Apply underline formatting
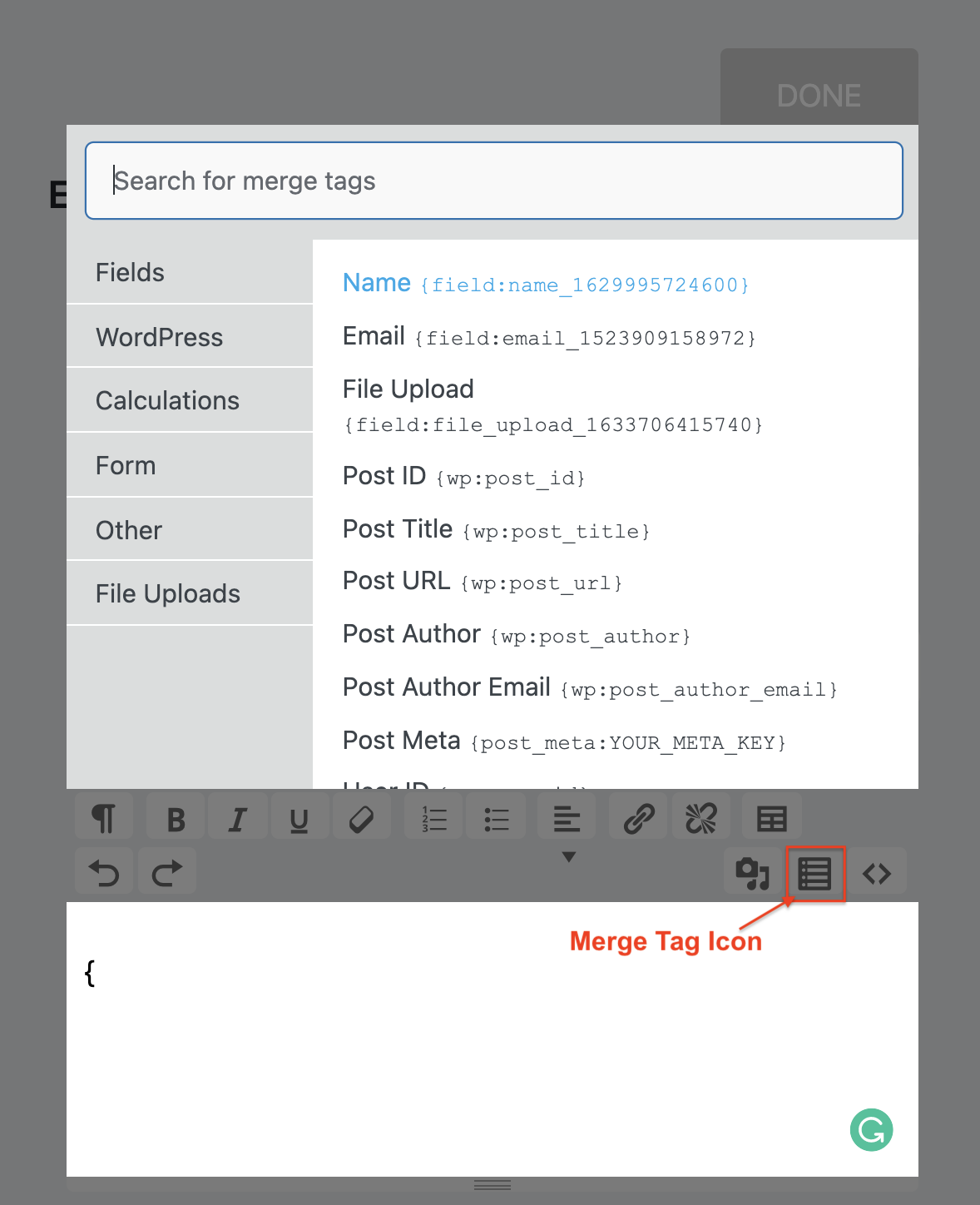 (x=299, y=817)
